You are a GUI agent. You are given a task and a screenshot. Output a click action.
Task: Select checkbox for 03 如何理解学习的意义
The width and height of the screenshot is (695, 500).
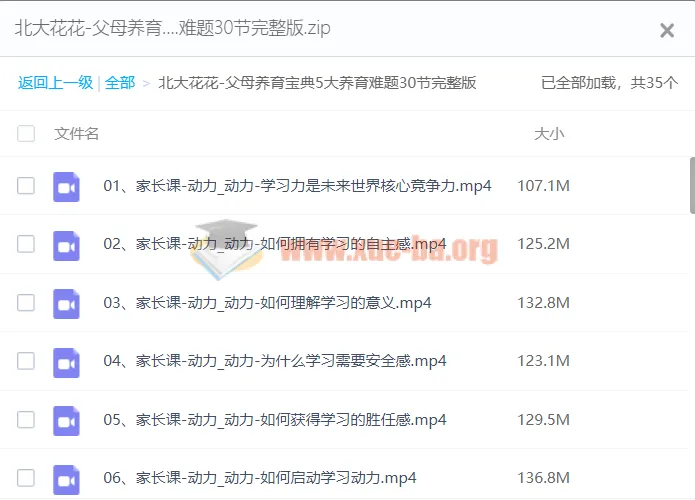point(26,303)
